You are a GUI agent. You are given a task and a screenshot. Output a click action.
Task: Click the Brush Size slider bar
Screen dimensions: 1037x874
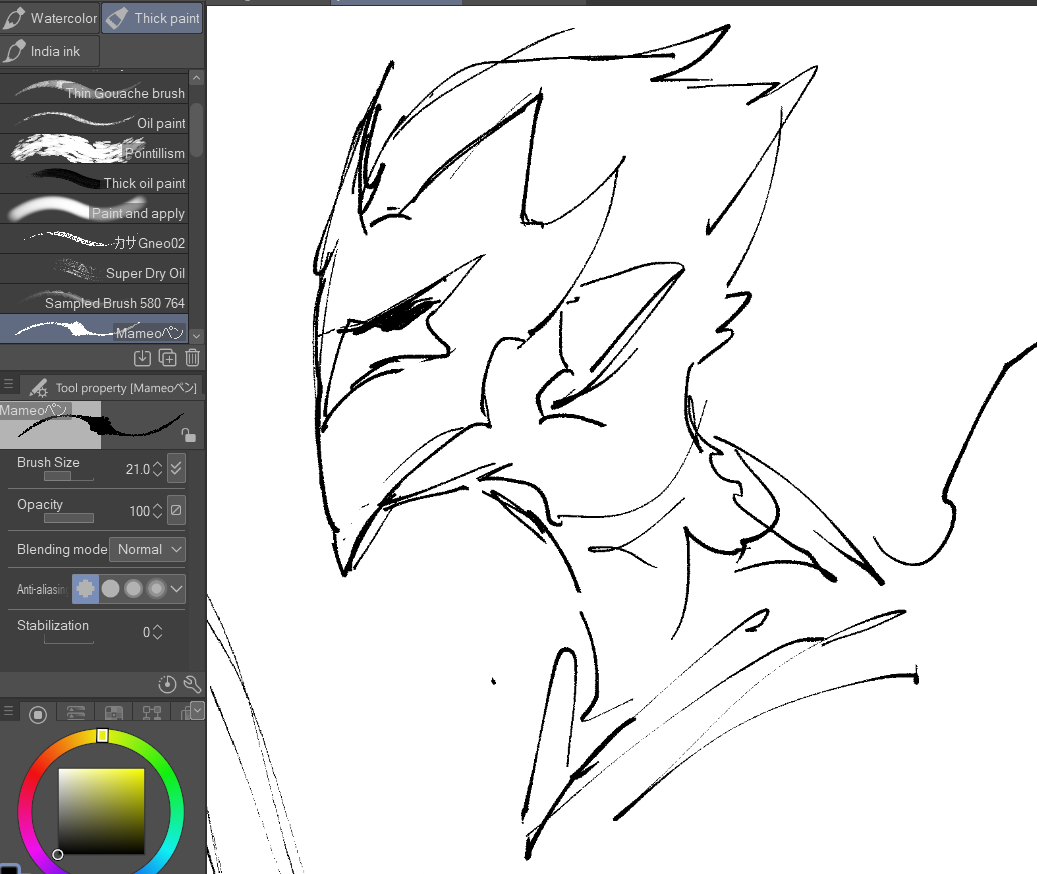(70, 477)
